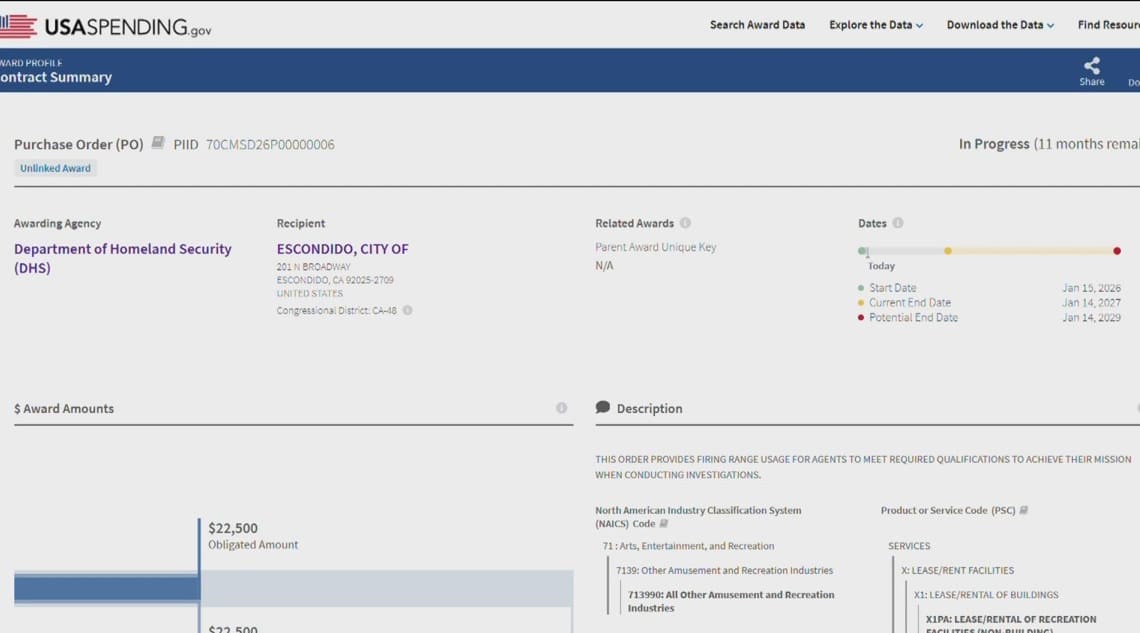Click the USAspending.gov flag logo
This screenshot has width=1140, height=633.
(x=18, y=27)
